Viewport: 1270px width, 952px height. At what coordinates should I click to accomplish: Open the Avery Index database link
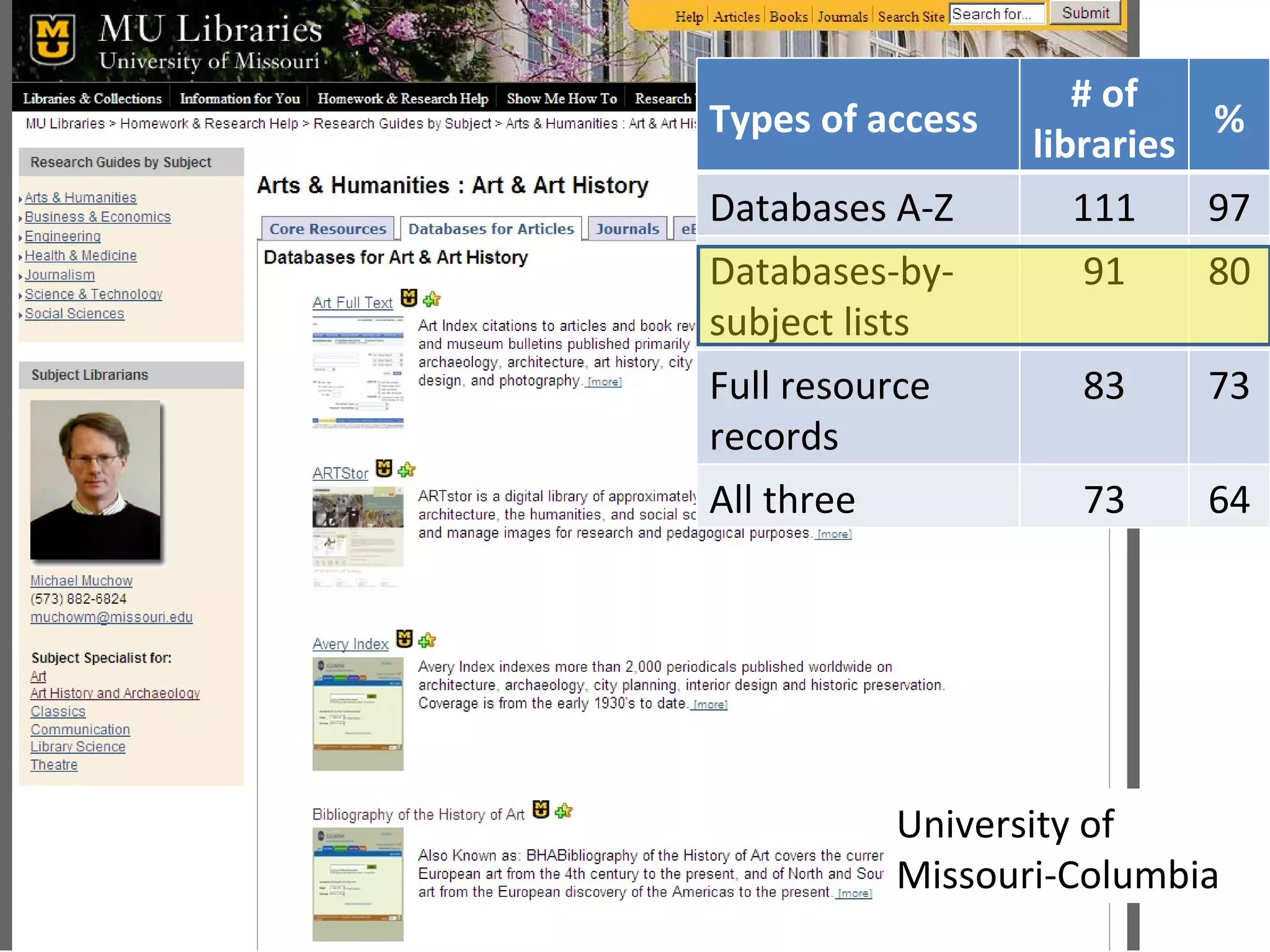(350, 644)
